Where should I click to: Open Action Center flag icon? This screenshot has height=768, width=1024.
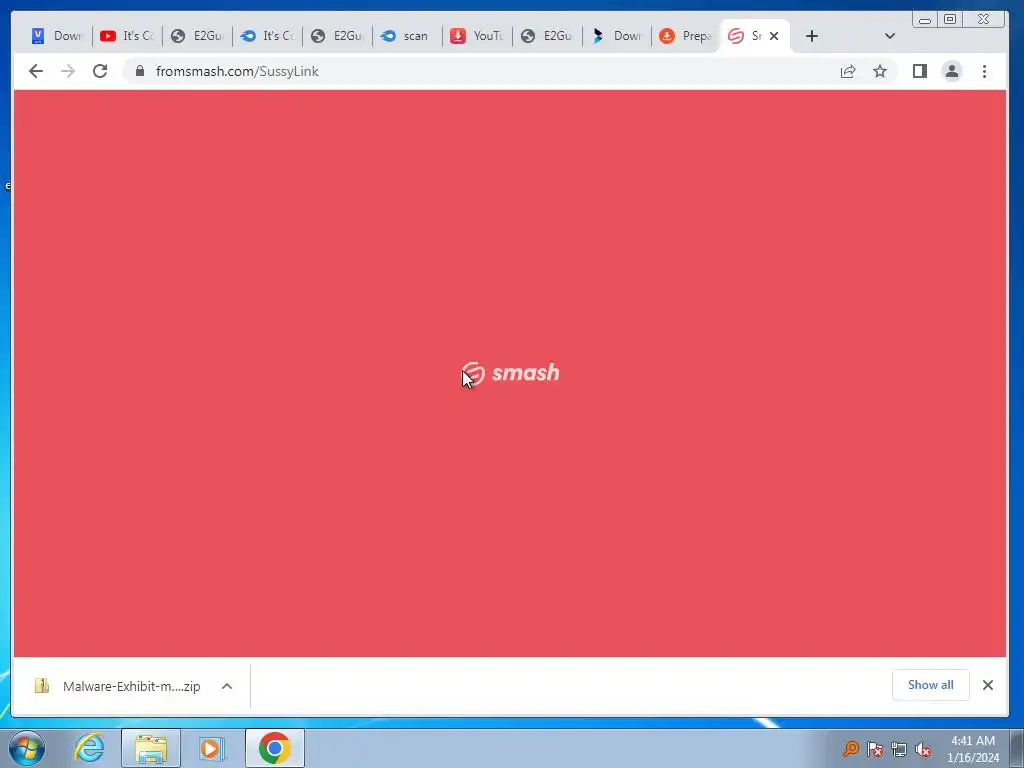[875, 748]
